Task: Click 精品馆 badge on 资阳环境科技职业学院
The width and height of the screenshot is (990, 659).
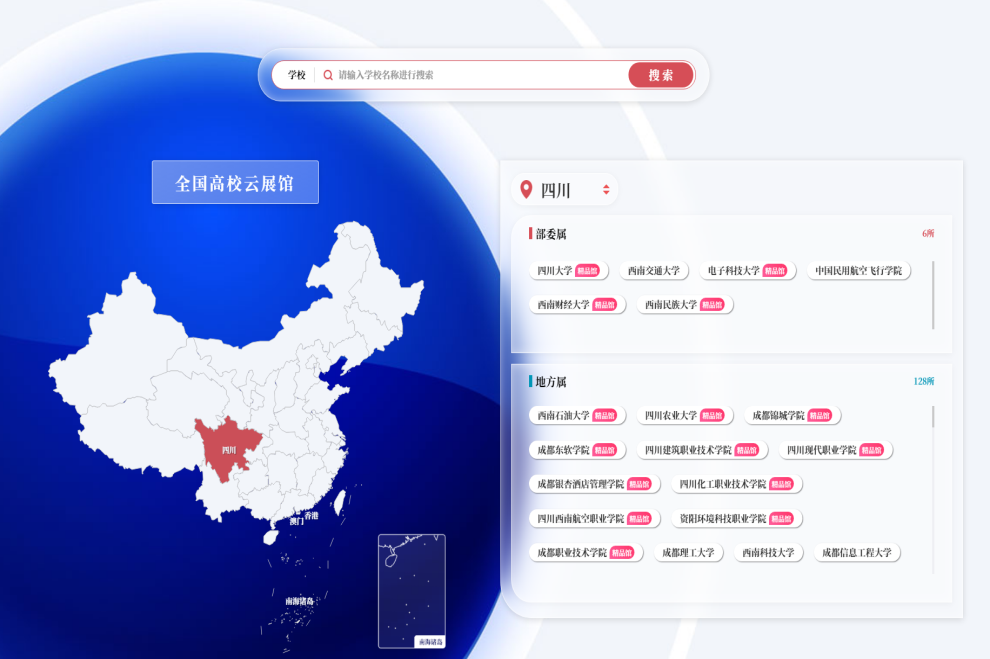Action: (x=781, y=518)
